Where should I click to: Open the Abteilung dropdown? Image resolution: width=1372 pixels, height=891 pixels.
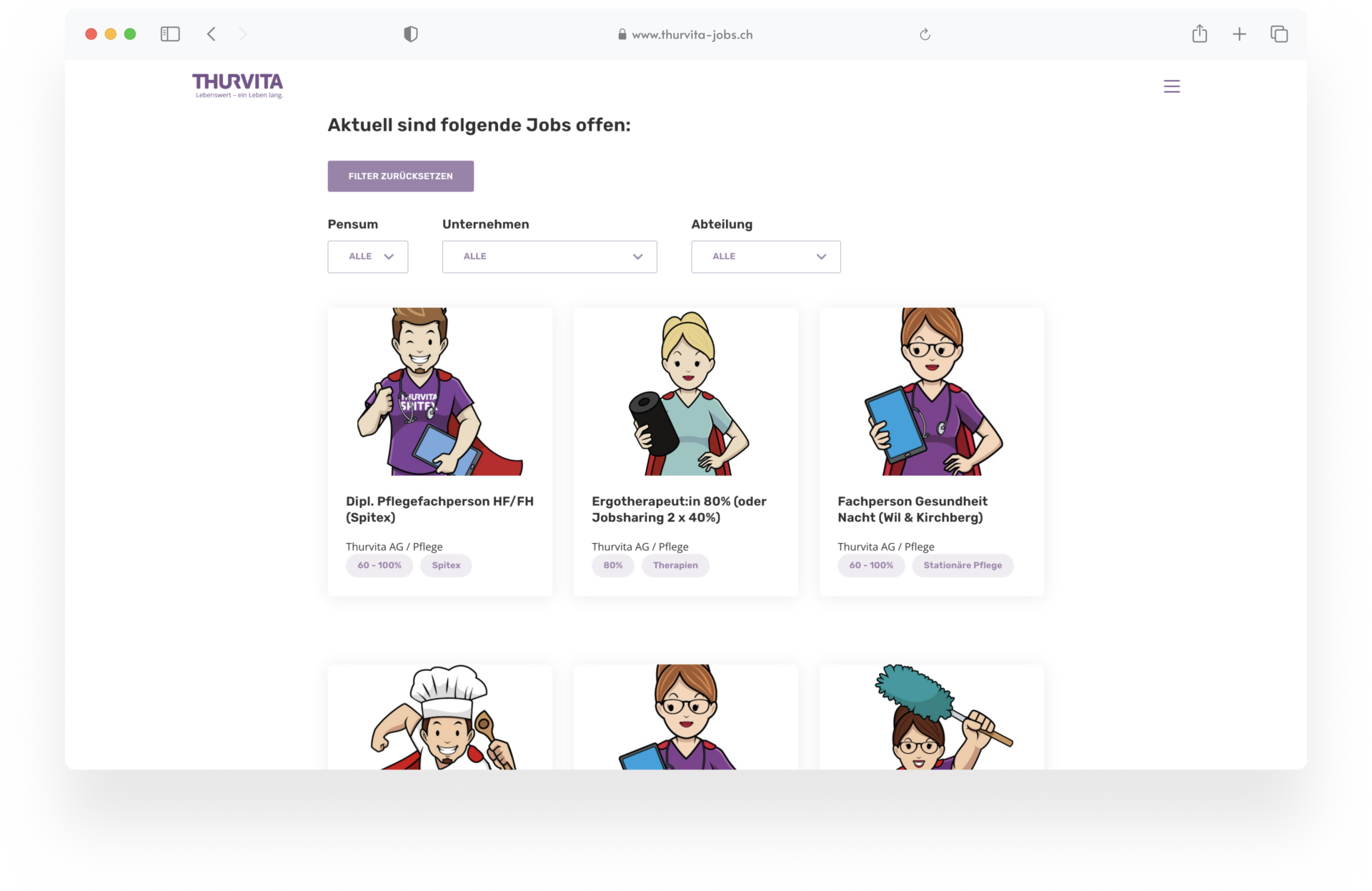click(766, 257)
